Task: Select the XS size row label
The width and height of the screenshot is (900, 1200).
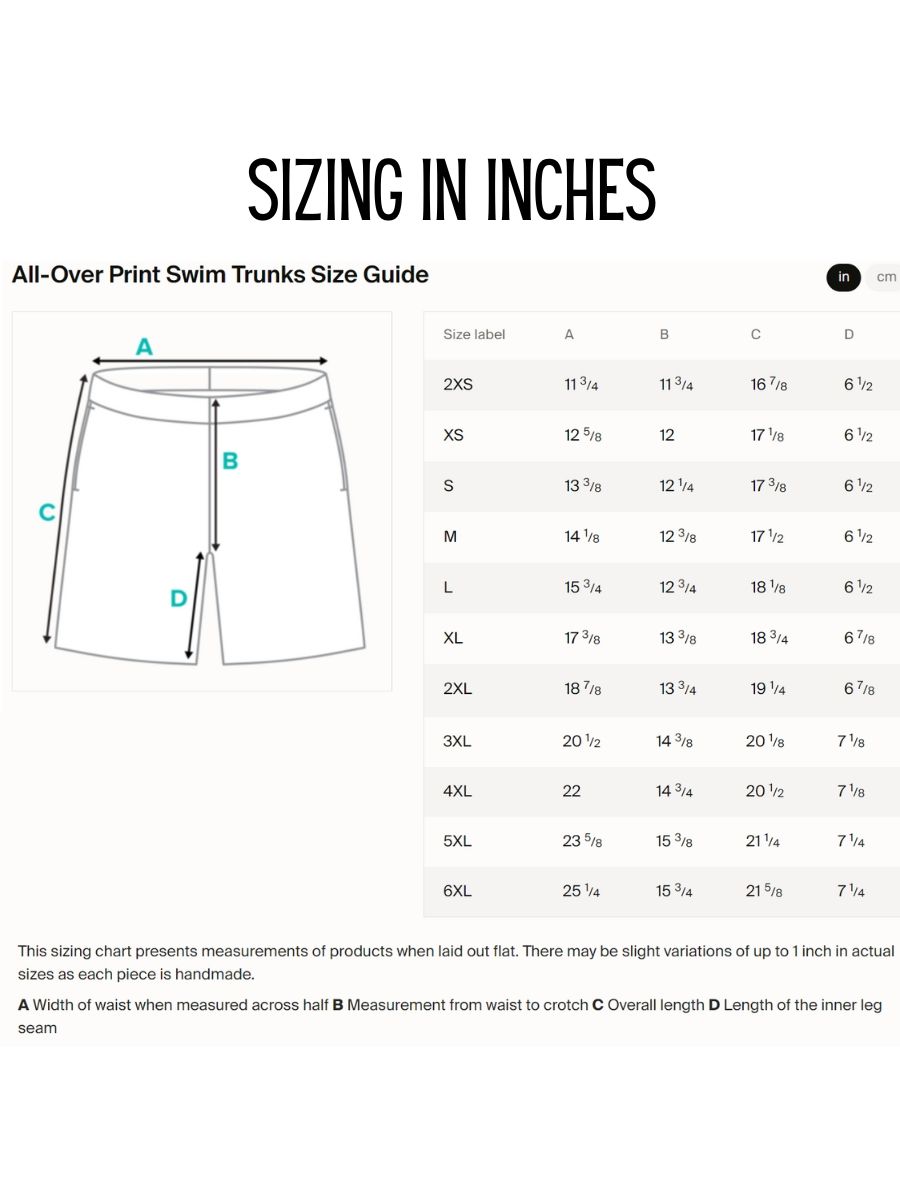Action: pos(453,435)
